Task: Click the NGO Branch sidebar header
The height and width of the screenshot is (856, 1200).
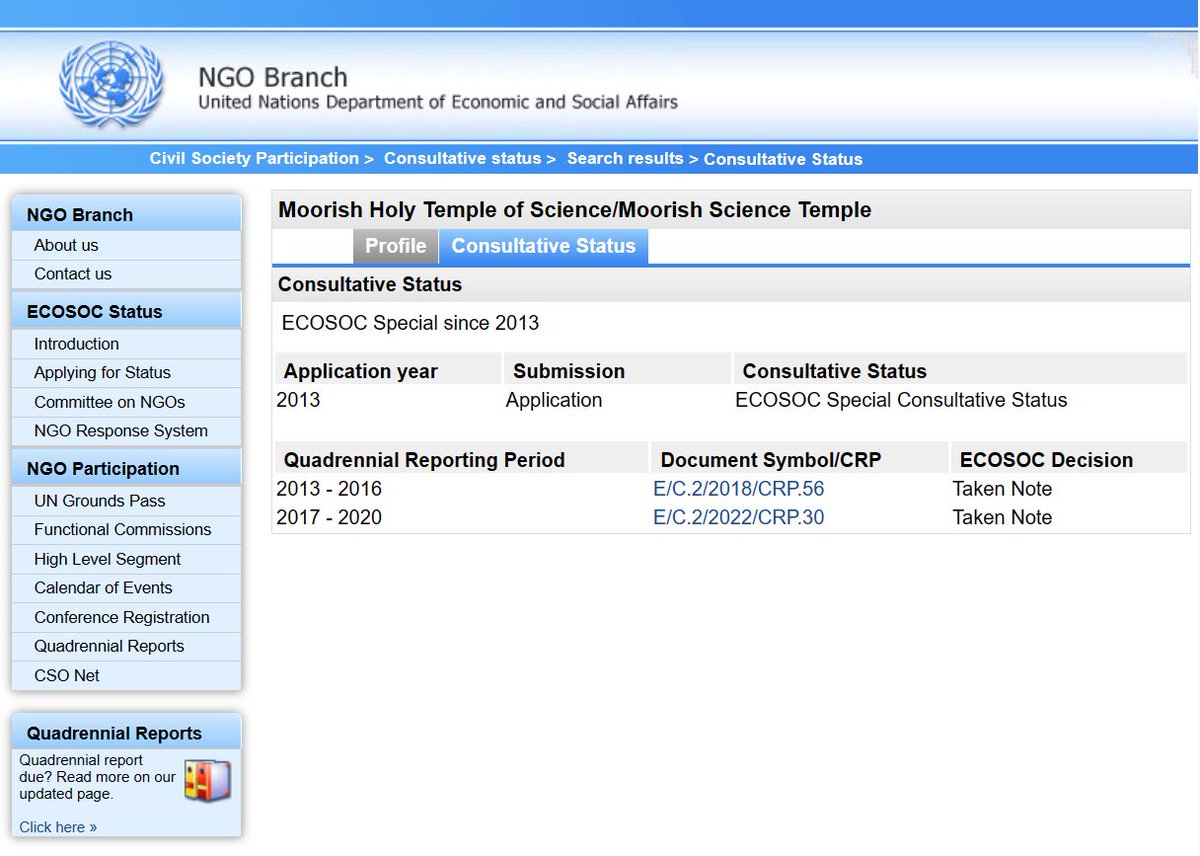Action: tap(126, 215)
